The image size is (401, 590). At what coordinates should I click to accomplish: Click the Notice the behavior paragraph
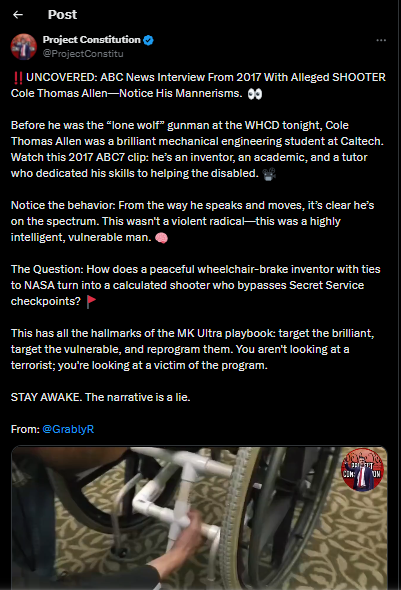(x=193, y=221)
